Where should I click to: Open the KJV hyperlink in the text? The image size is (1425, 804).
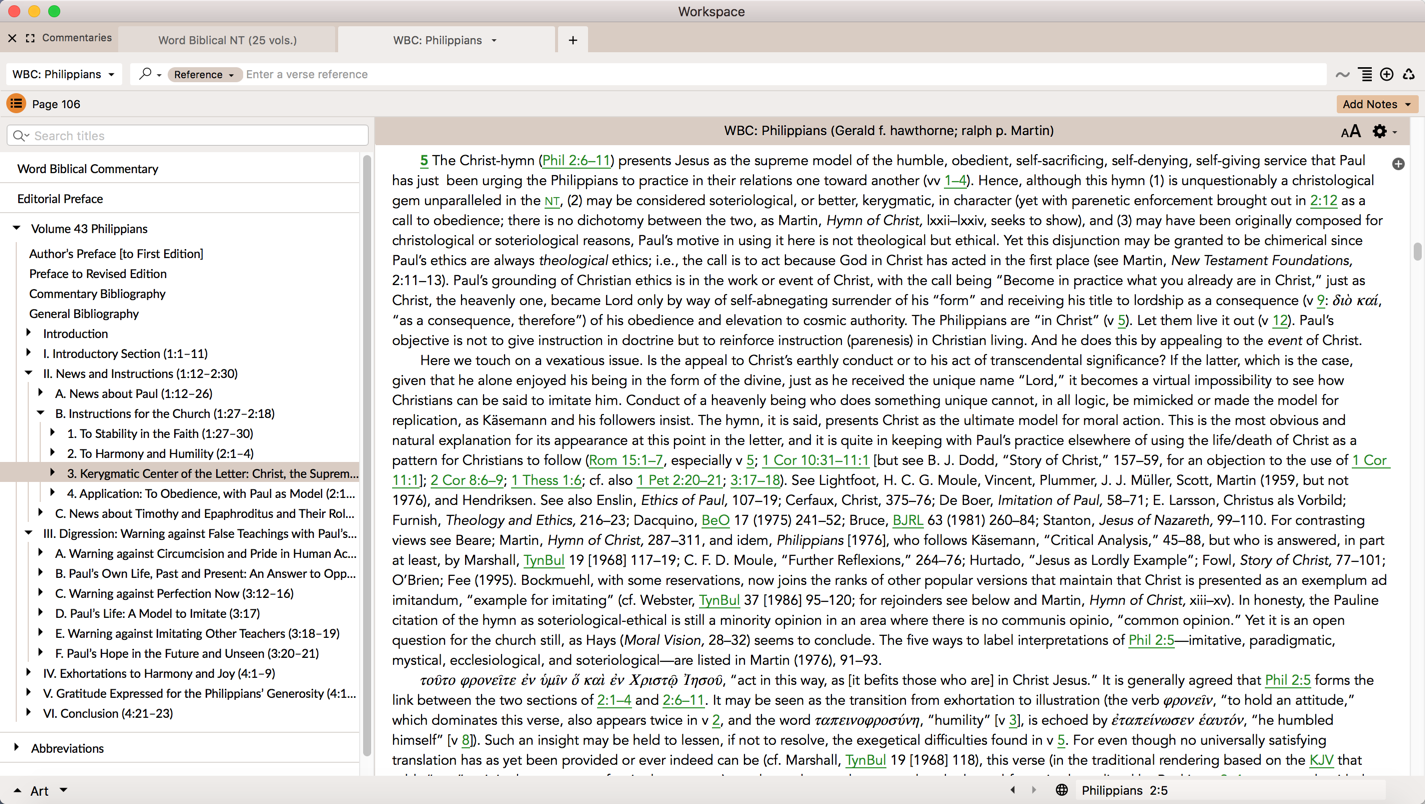1321,760
